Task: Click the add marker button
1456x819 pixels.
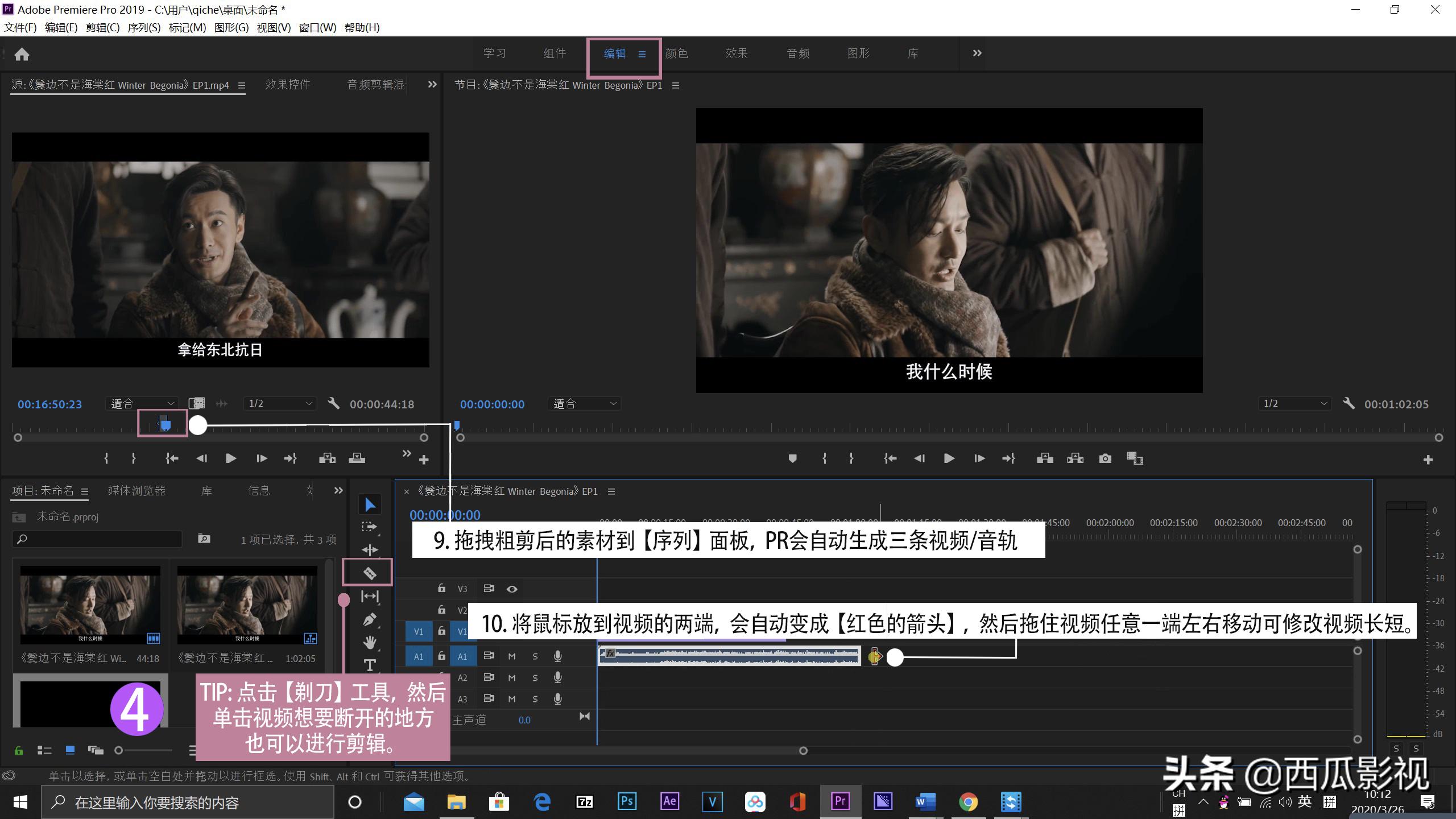Action: [x=793, y=458]
